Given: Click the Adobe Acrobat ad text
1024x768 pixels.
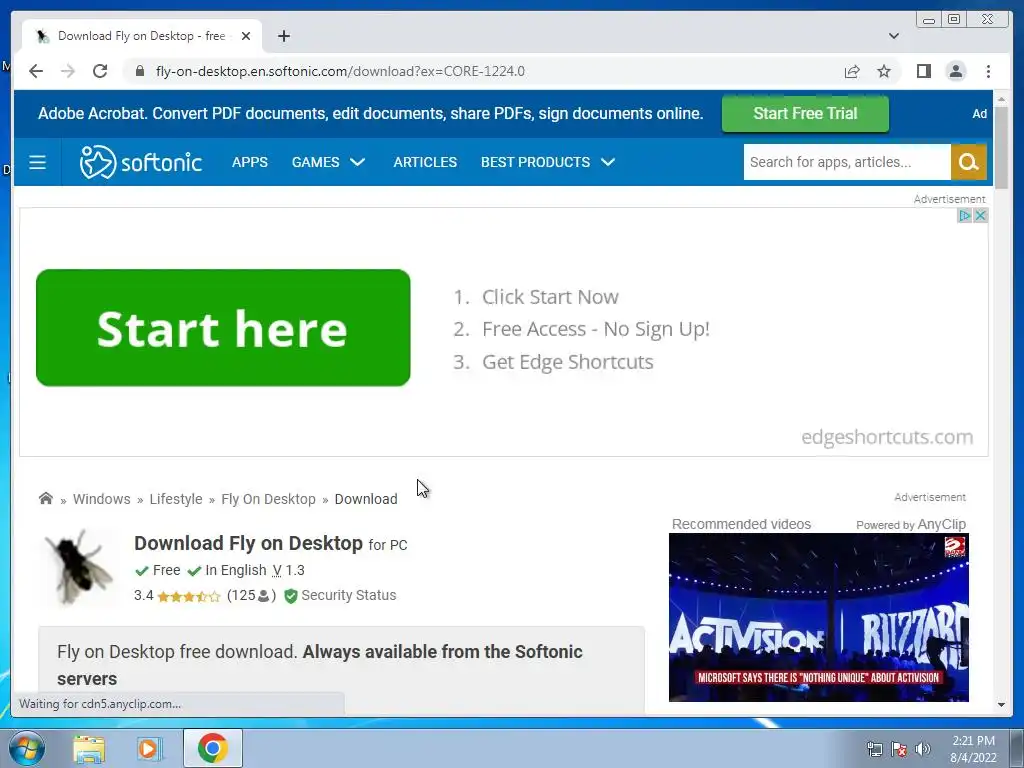Looking at the screenshot, I should [370, 114].
